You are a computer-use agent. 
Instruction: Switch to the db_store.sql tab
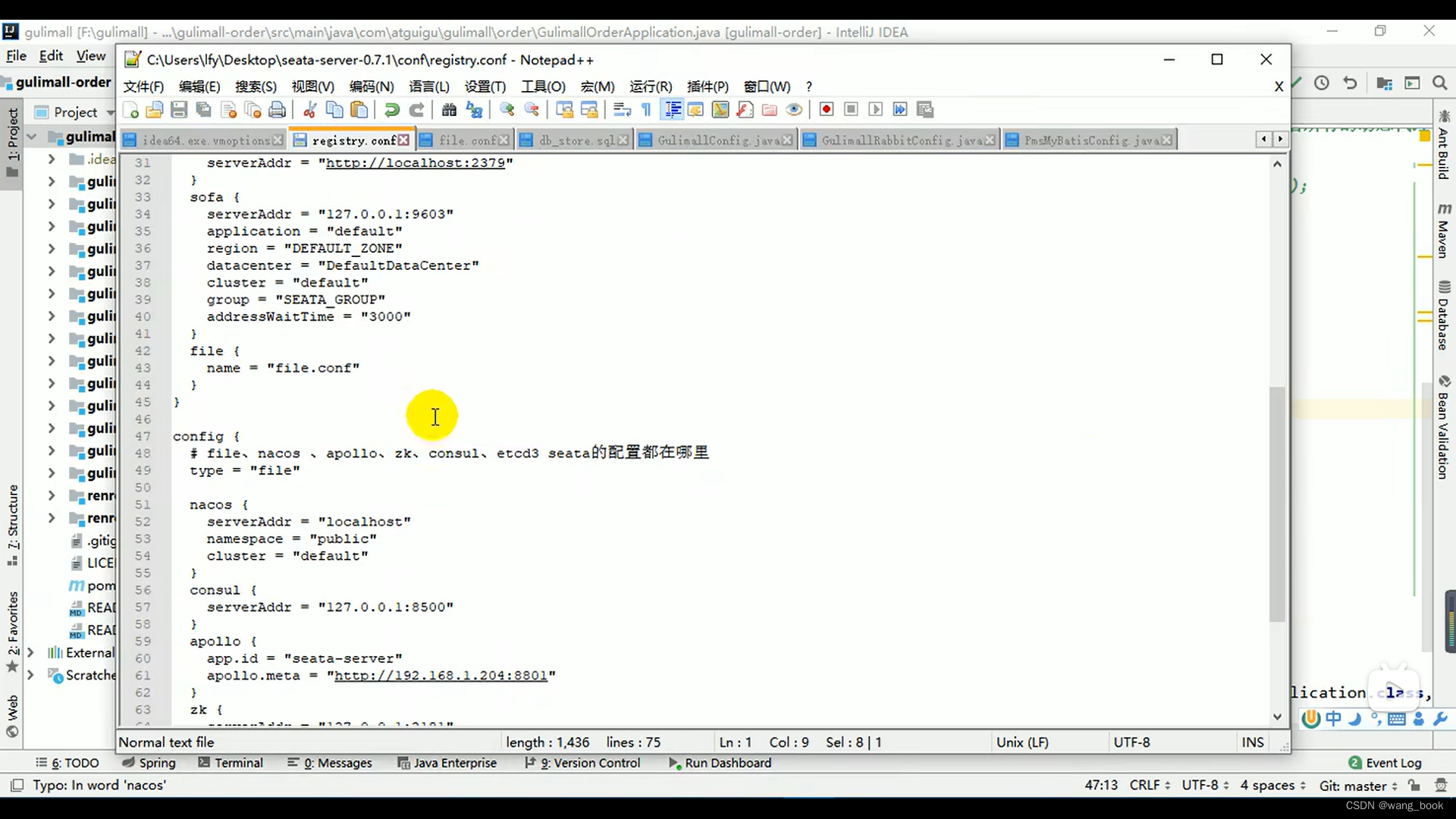coord(576,140)
